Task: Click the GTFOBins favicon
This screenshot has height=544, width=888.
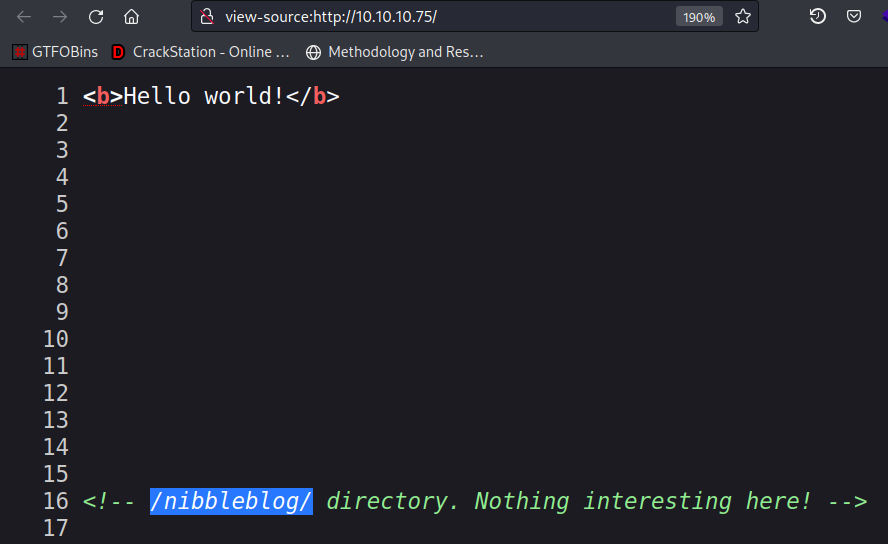Action: click(20, 52)
